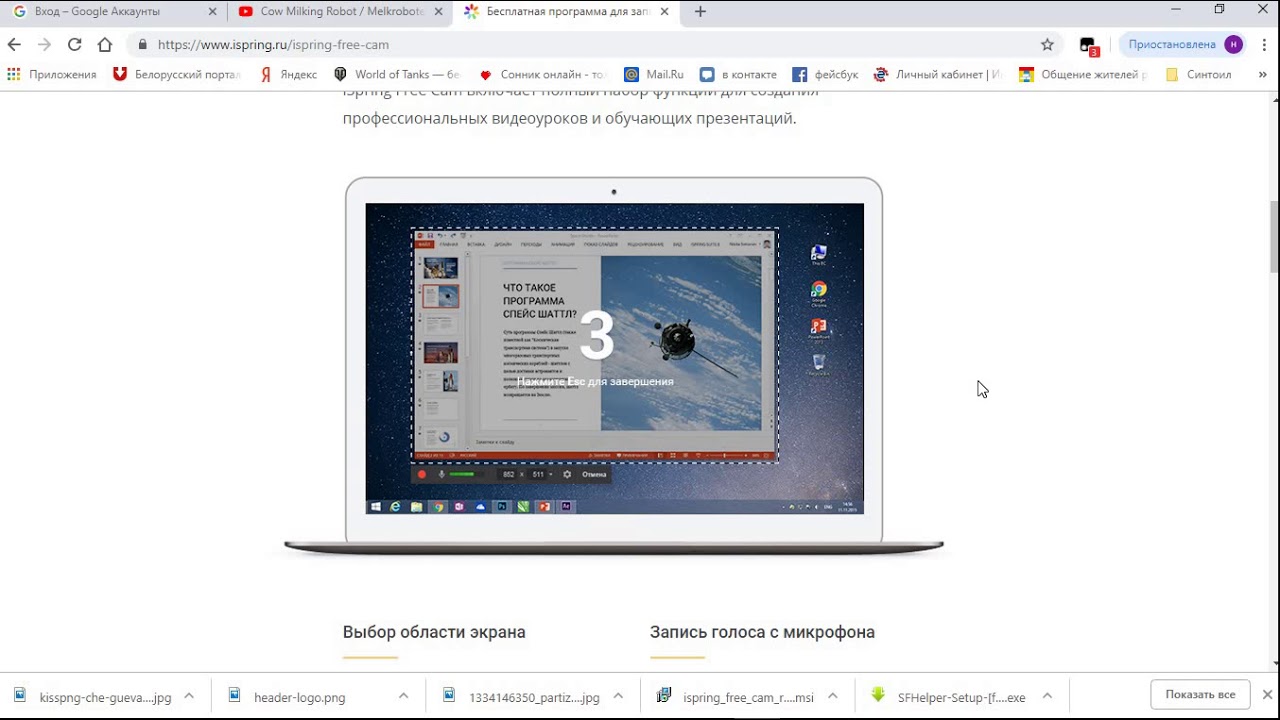Screen dimensions: 1280x720
Task: Open downloaded ispring_free_cam msi file
Action: [736, 697]
